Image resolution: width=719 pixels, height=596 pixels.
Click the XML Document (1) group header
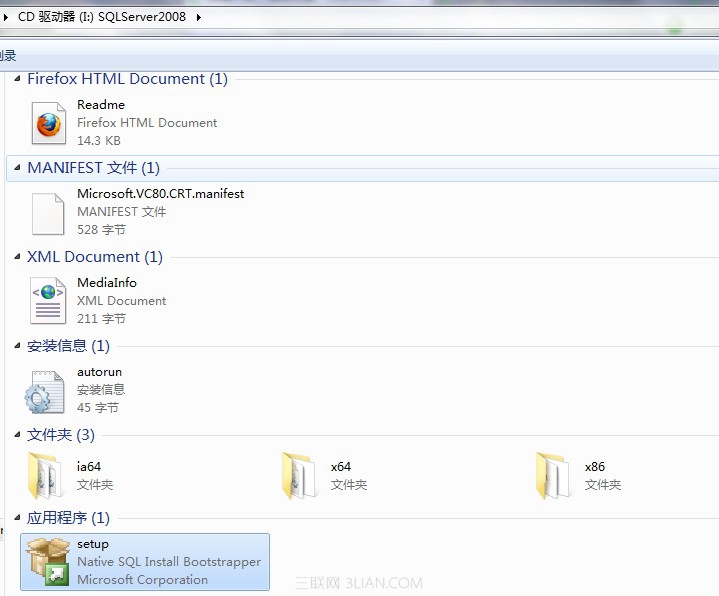tap(95, 257)
